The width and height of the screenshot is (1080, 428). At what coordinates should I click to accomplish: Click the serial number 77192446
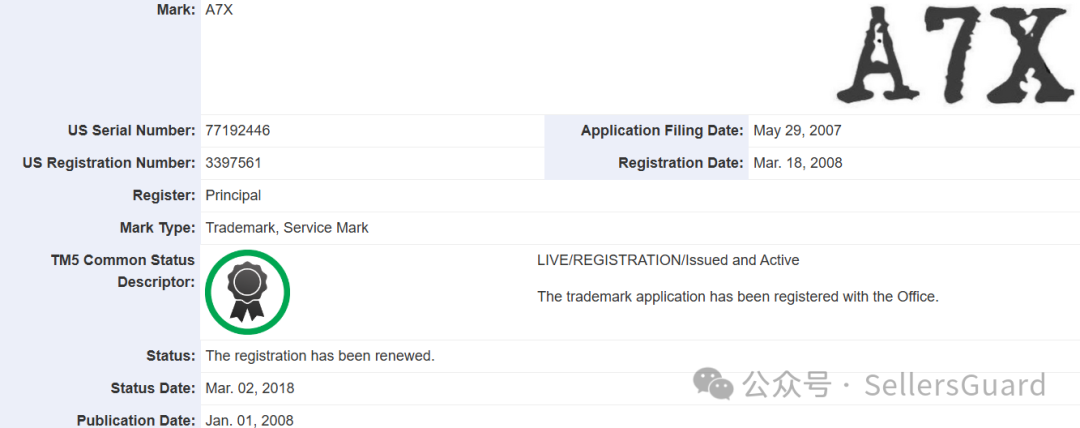pos(238,130)
